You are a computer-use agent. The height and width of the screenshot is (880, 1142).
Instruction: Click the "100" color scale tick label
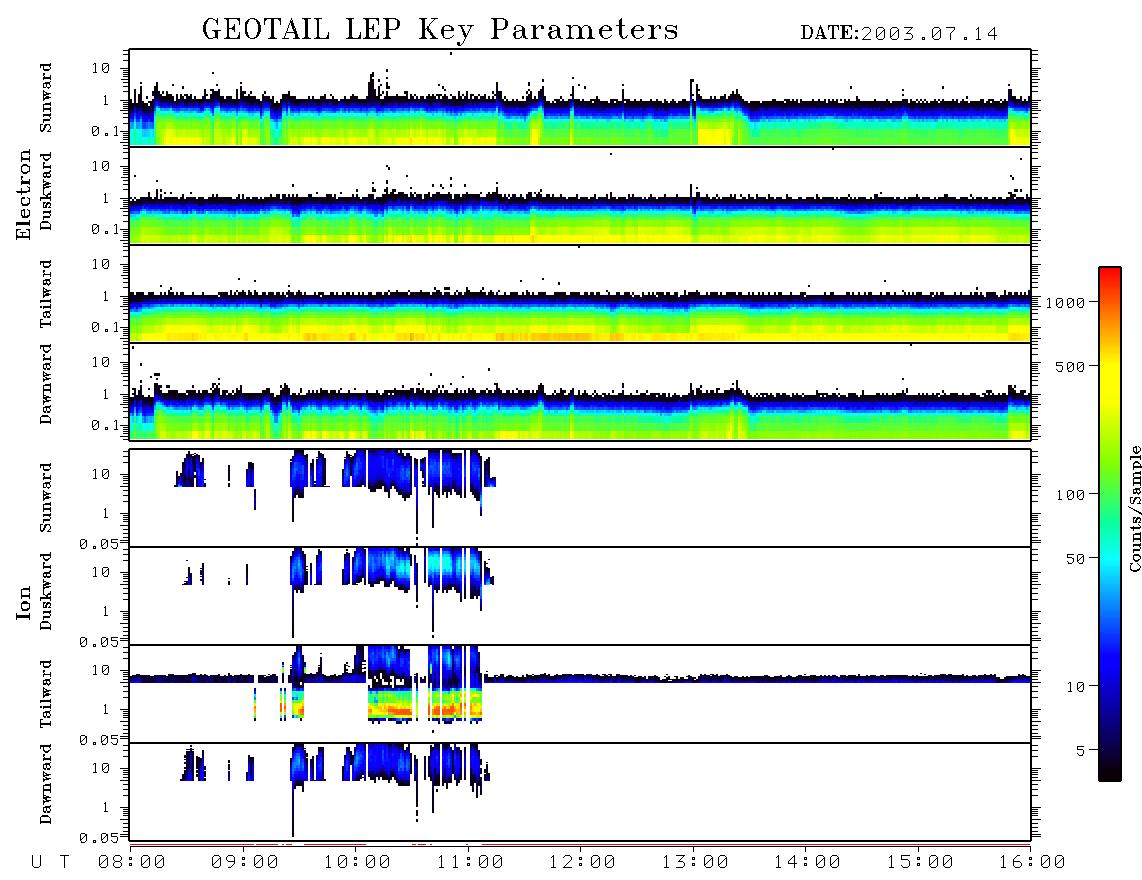pos(1070,495)
